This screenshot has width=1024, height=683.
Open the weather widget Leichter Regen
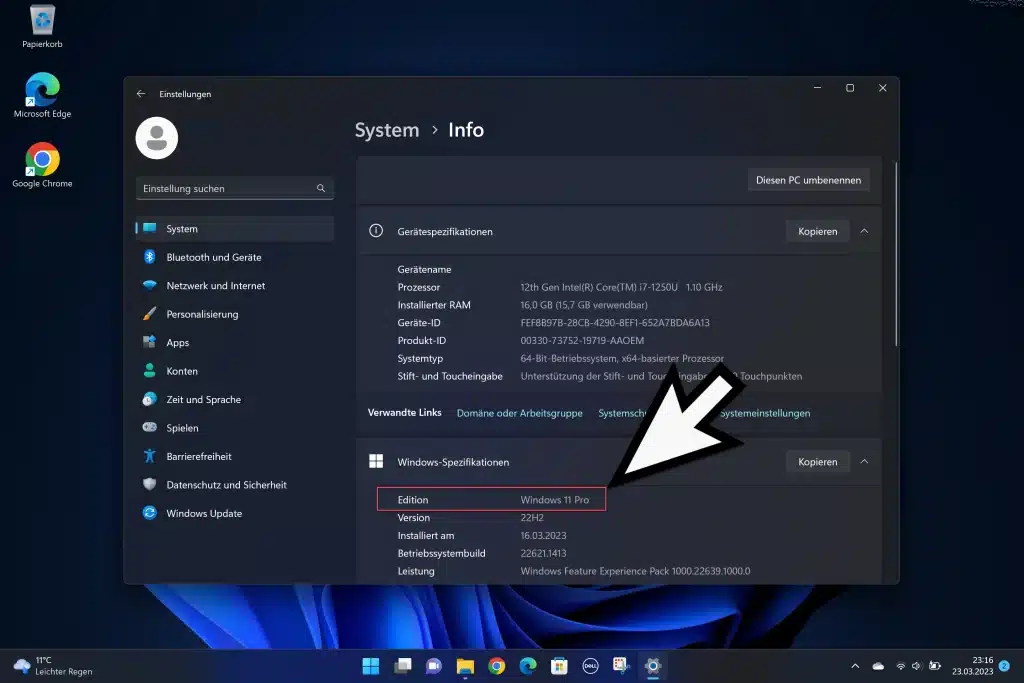click(x=54, y=666)
